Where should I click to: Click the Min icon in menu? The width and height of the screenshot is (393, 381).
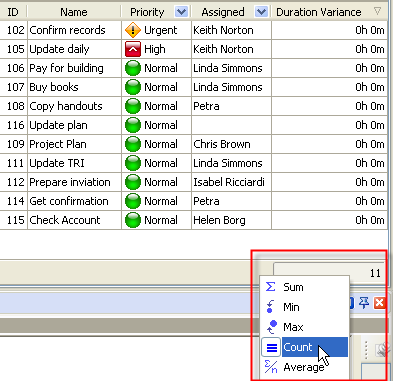270,307
